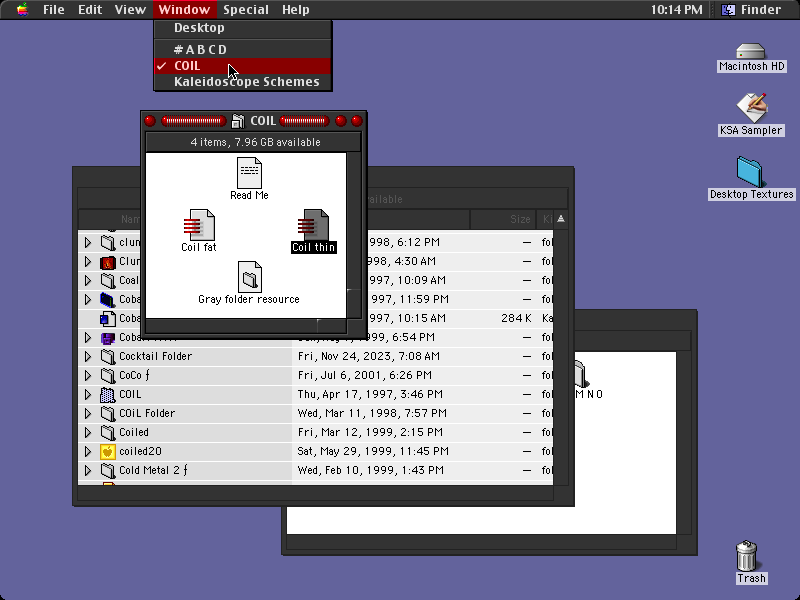The width and height of the screenshot is (800, 600).
Task: Open the Finder application menu
Action: tap(752, 10)
